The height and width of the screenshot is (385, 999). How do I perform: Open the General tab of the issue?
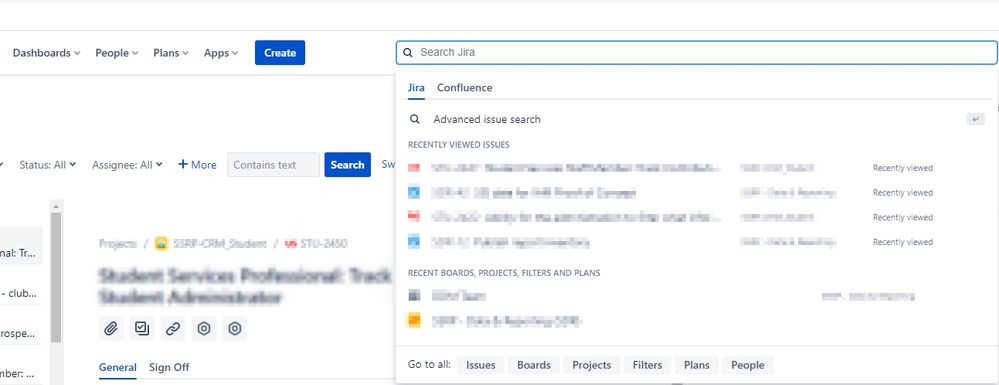[117, 367]
